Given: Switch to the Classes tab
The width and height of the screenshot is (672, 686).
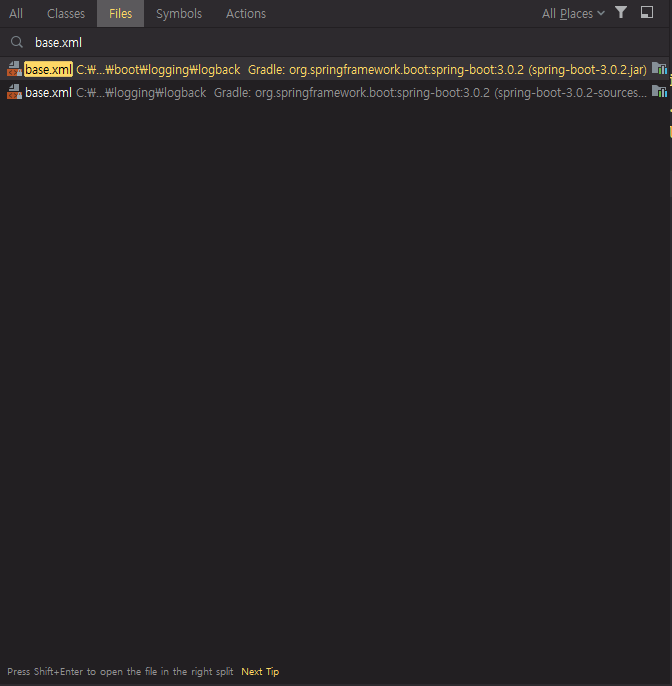Looking at the screenshot, I should click(x=66, y=14).
